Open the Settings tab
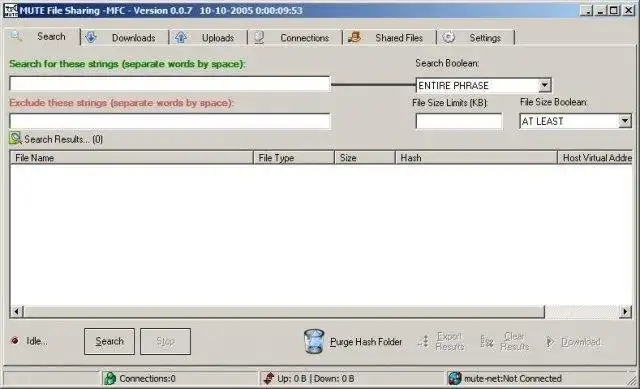Image resolution: width=640 pixels, height=389 pixels. pos(476,38)
